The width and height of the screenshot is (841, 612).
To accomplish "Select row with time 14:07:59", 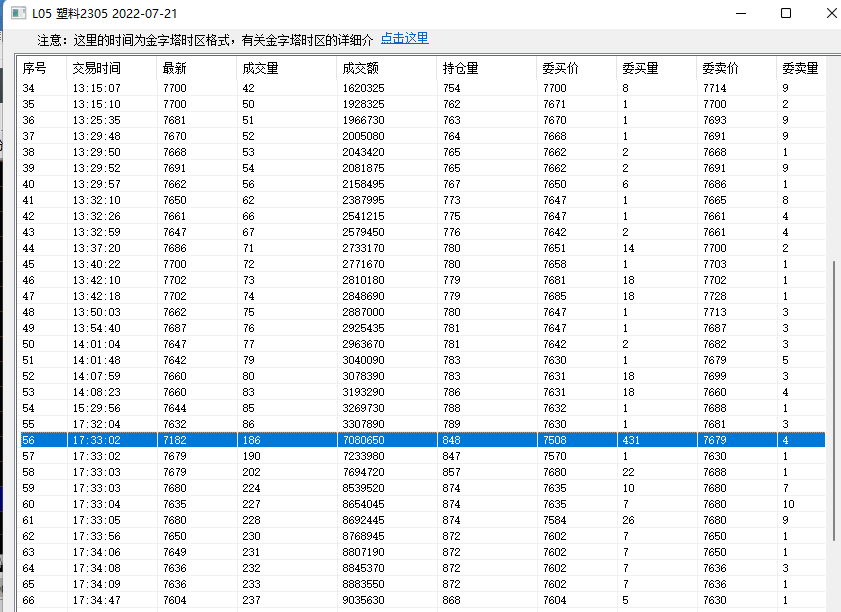I will [423, 376].
